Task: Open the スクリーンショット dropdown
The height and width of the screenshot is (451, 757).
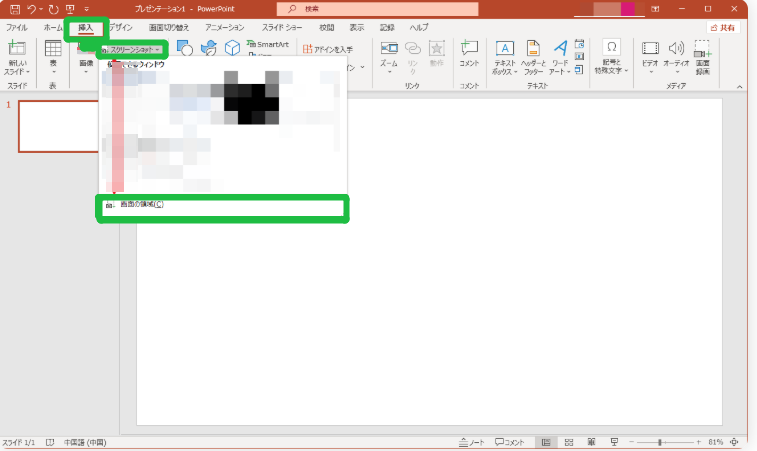Action: pos(132,50)
